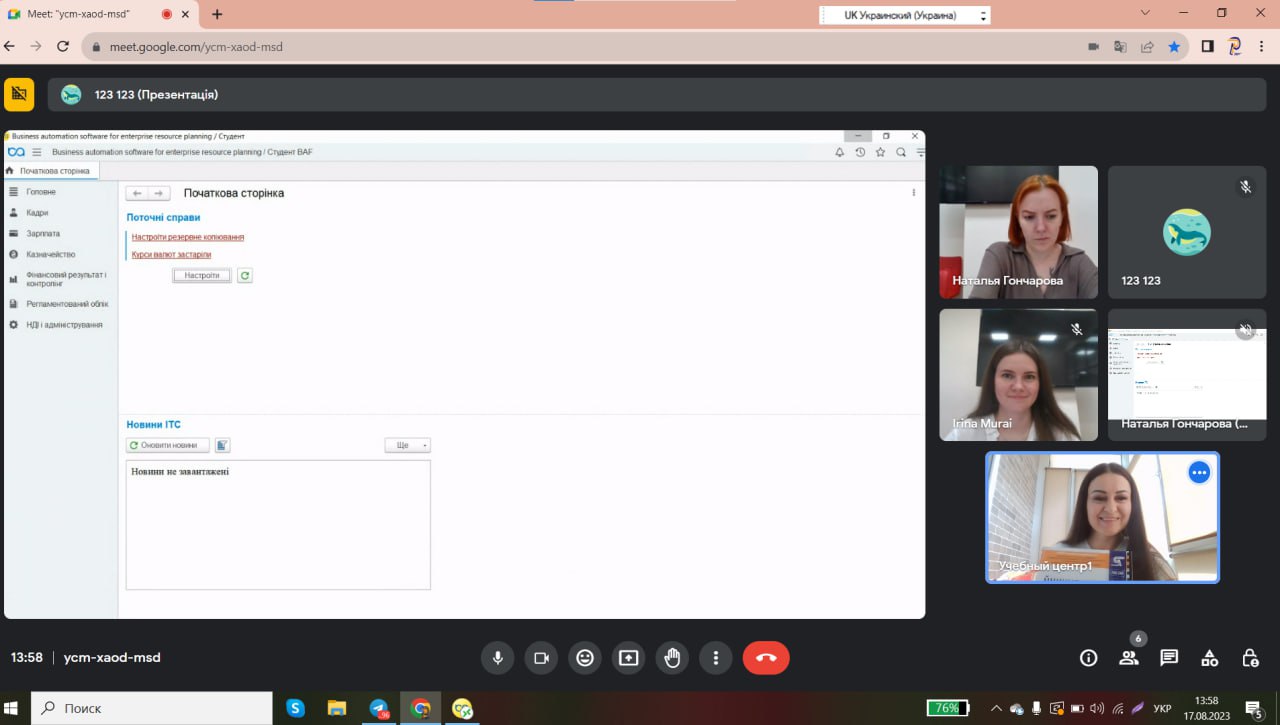The height and width of the screenshot is (725, 1280).
Task: Click the present screen button
Action: click(x=628, y=658)
